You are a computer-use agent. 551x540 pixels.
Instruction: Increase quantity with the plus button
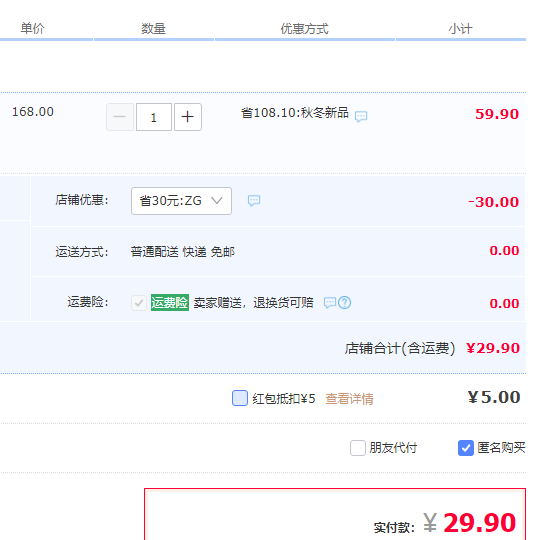pyautogui.click(x=188, y=117)
